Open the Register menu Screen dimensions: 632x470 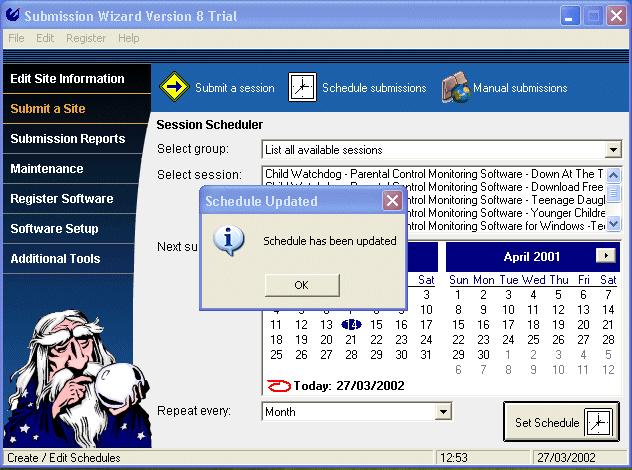click(x=86, y=38)
